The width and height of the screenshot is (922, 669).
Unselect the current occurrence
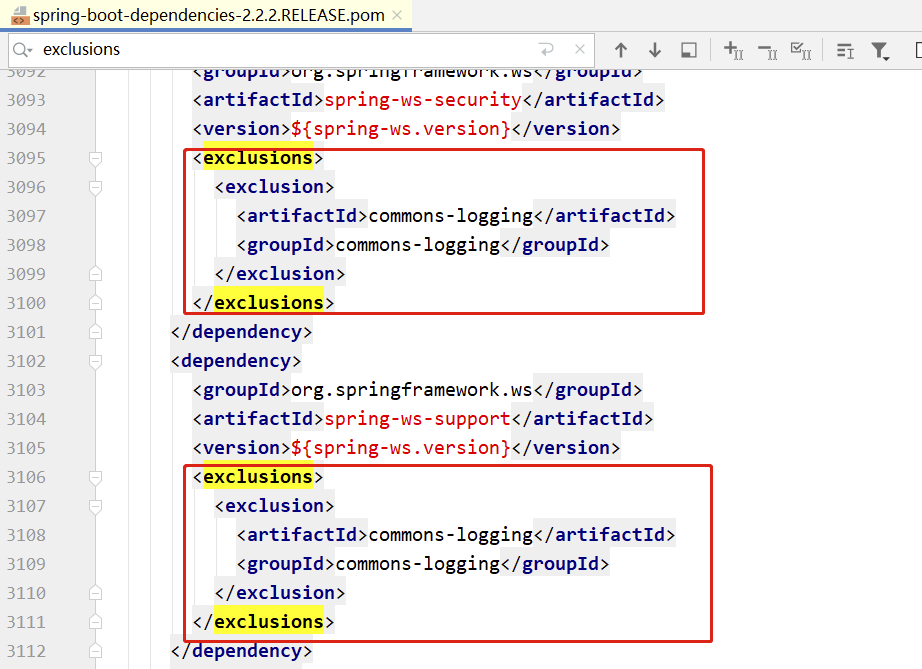[767, 51]
